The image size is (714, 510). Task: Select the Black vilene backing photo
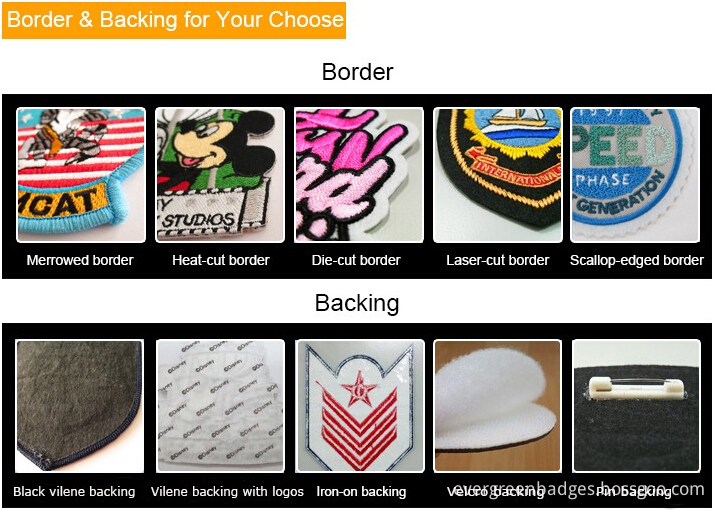pyautogui.click(x=79, y=406)
